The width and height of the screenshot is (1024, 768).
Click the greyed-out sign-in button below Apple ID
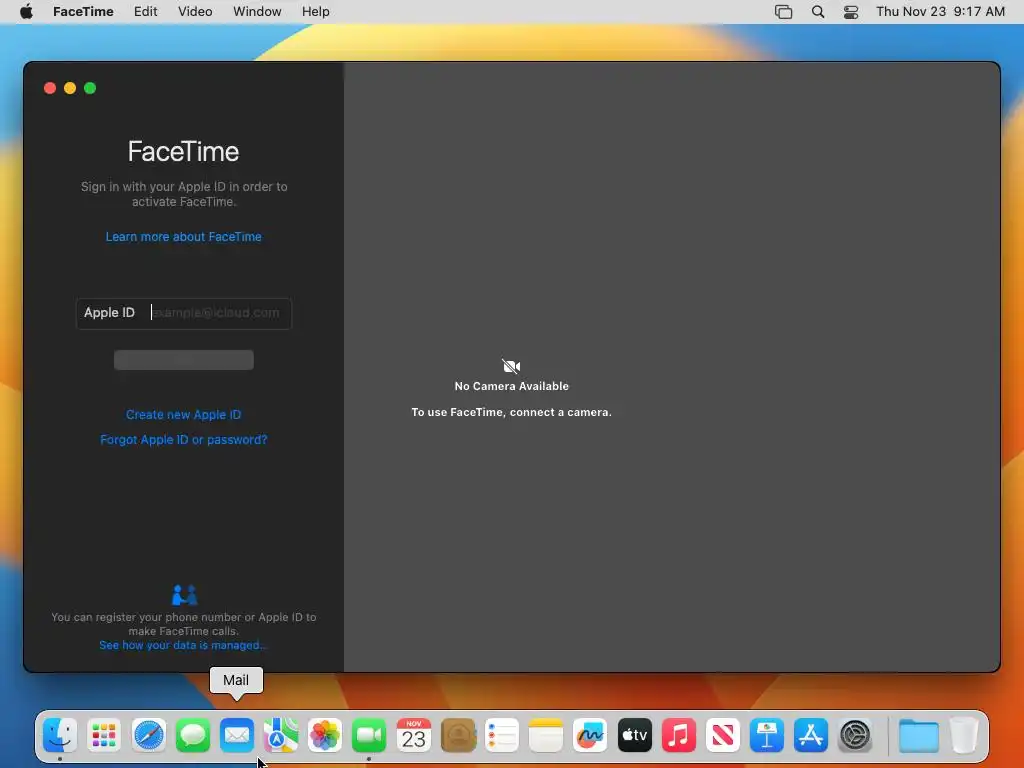click(184, 360)
